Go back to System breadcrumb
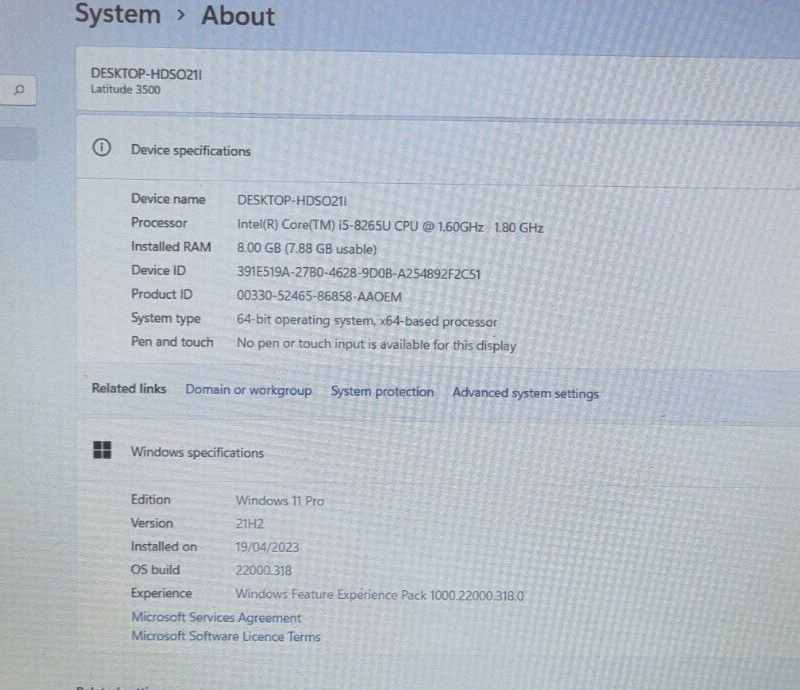This screenshot has width=800, height=690. (x=118, y=14)
